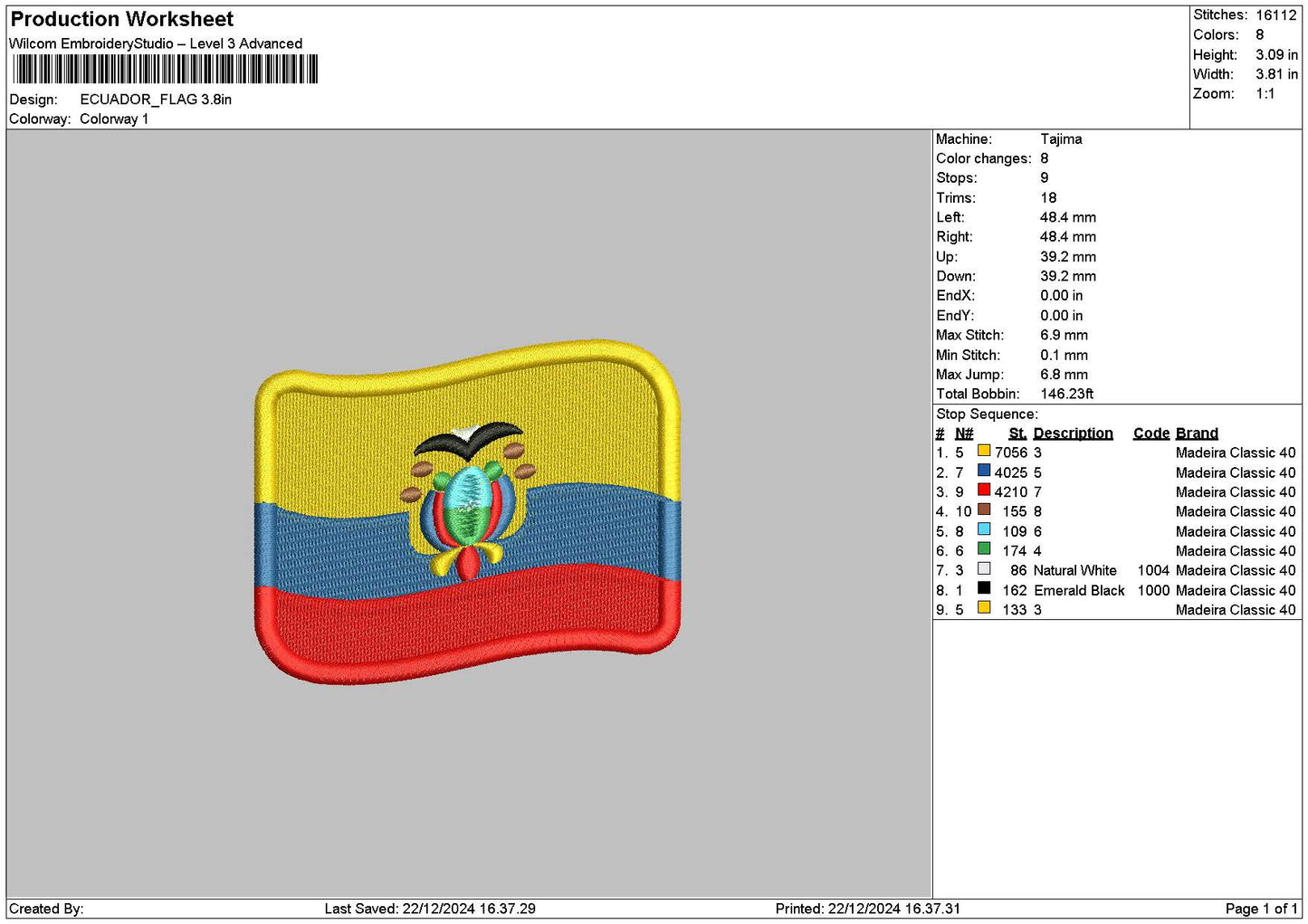This screenshot has height=924, width=1308.
Task: Click the Total Bobbin value '146.23ft'
Action: click(1067, 395)
